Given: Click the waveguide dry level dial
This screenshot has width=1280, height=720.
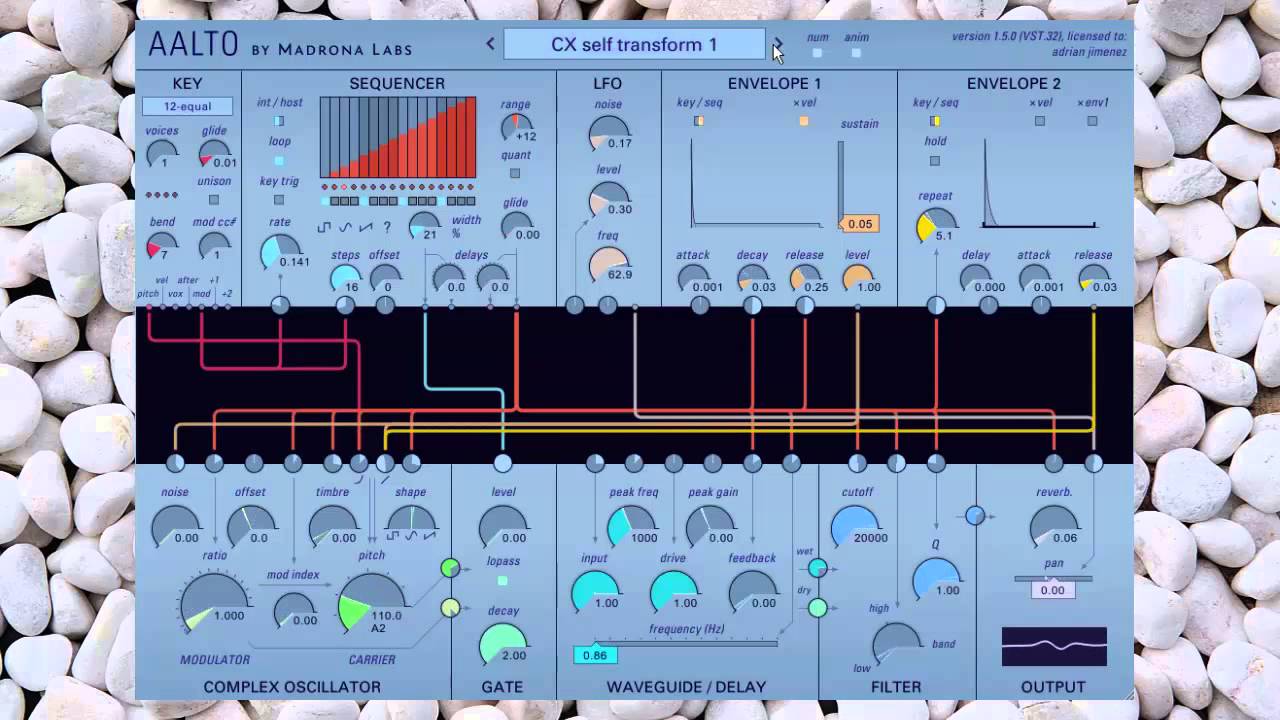Looking at the screenshot, I should 818,607.
